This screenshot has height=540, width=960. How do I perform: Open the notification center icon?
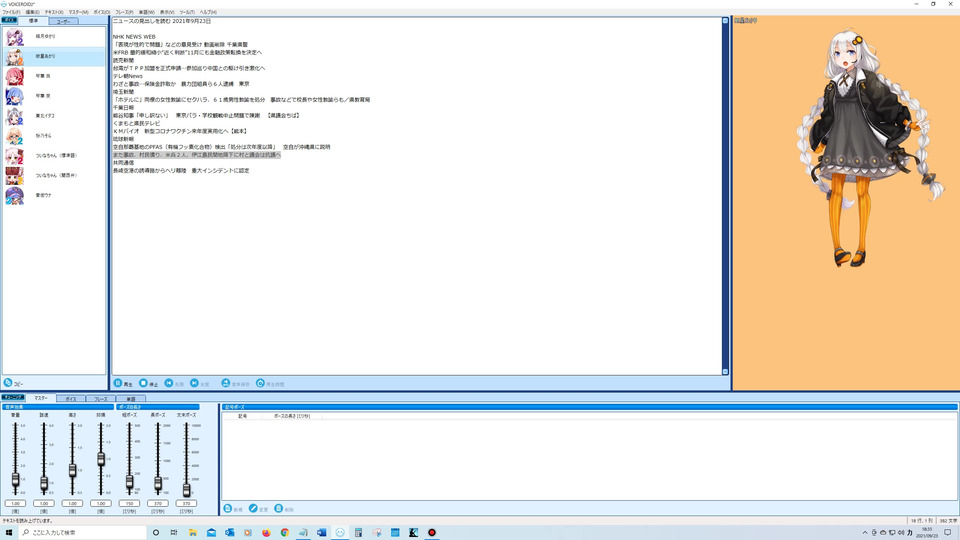(x=948, y=533)
